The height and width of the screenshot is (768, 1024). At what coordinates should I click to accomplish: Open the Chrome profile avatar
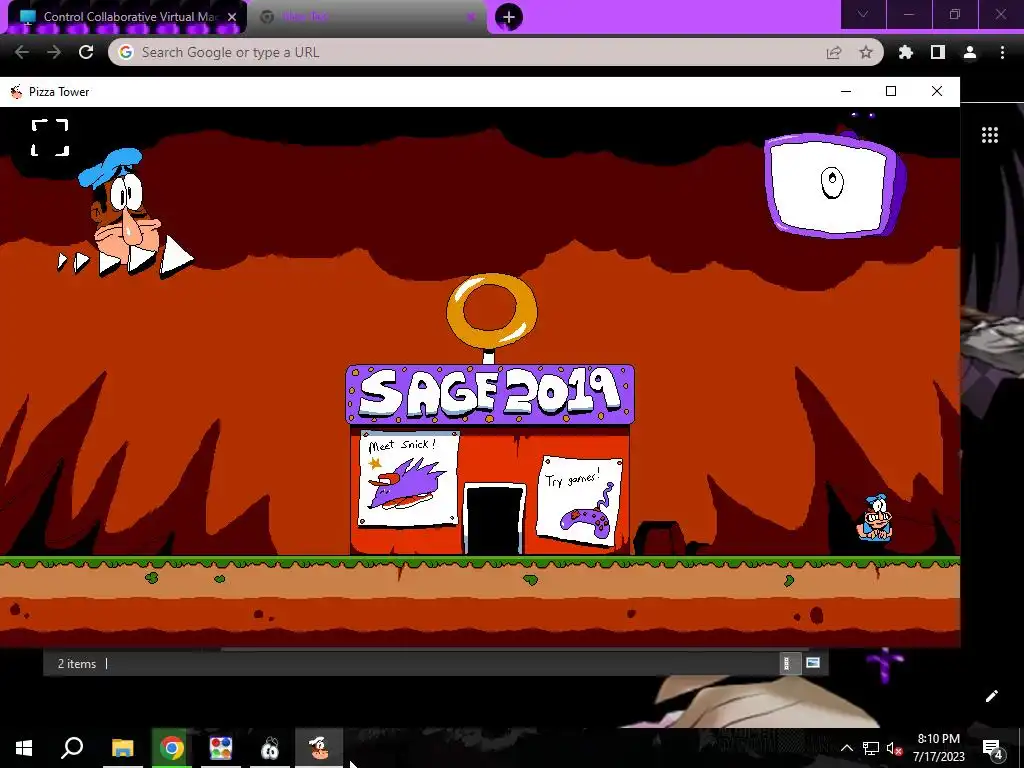tap(970, 52)
